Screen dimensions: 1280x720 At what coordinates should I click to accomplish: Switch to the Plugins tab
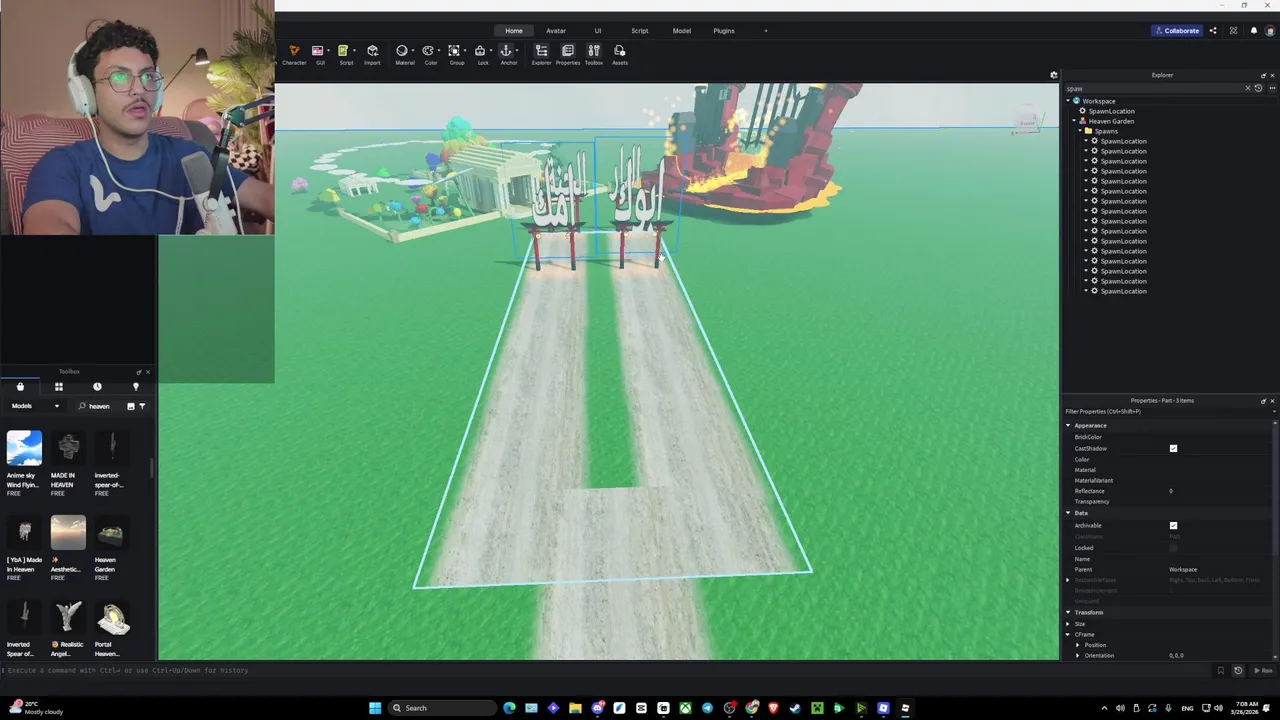coord(724,31)
